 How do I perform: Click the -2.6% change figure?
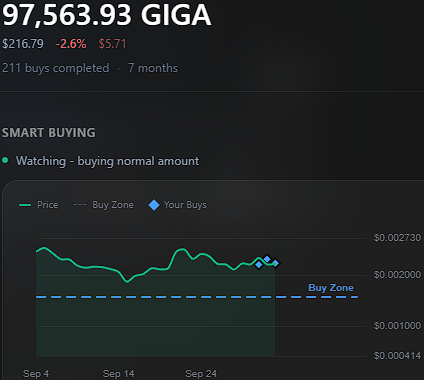click(x=71, y=44)
